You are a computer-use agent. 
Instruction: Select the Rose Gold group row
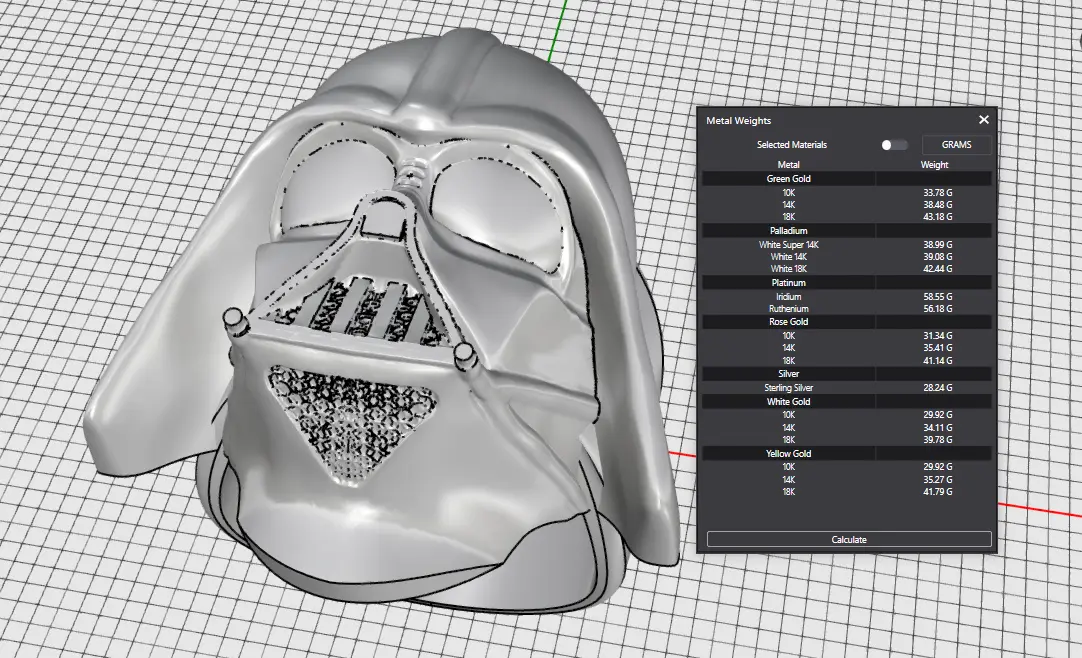847,321
